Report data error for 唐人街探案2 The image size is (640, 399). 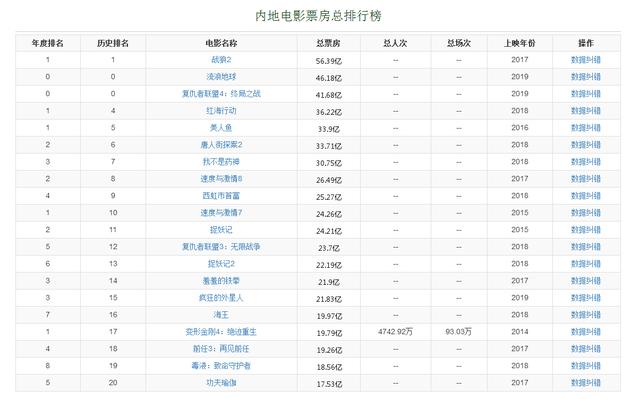point(586,145)
